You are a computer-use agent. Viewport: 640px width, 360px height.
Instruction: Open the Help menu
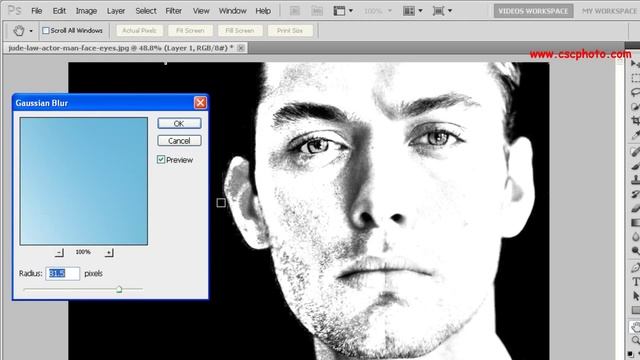coord(263,11)
